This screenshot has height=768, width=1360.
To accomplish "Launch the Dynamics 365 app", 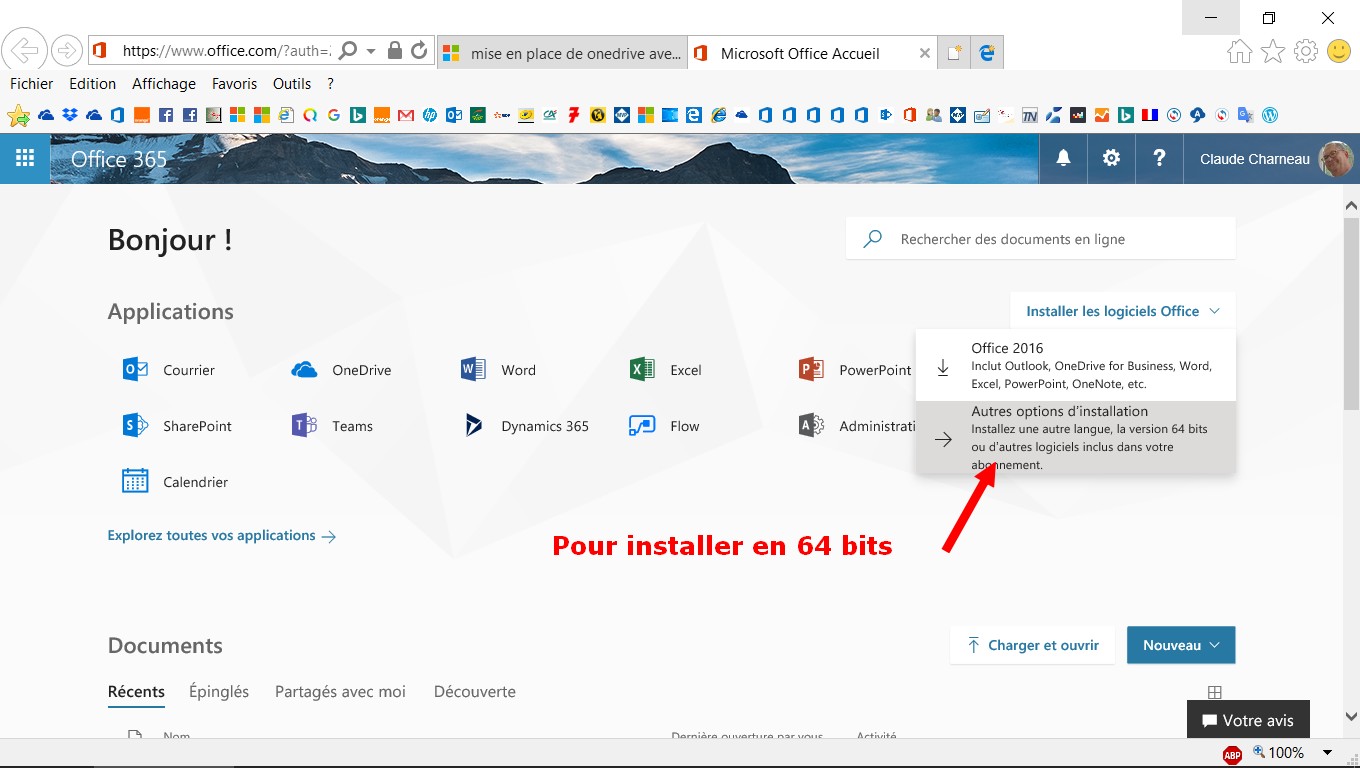I will point(525,426).
